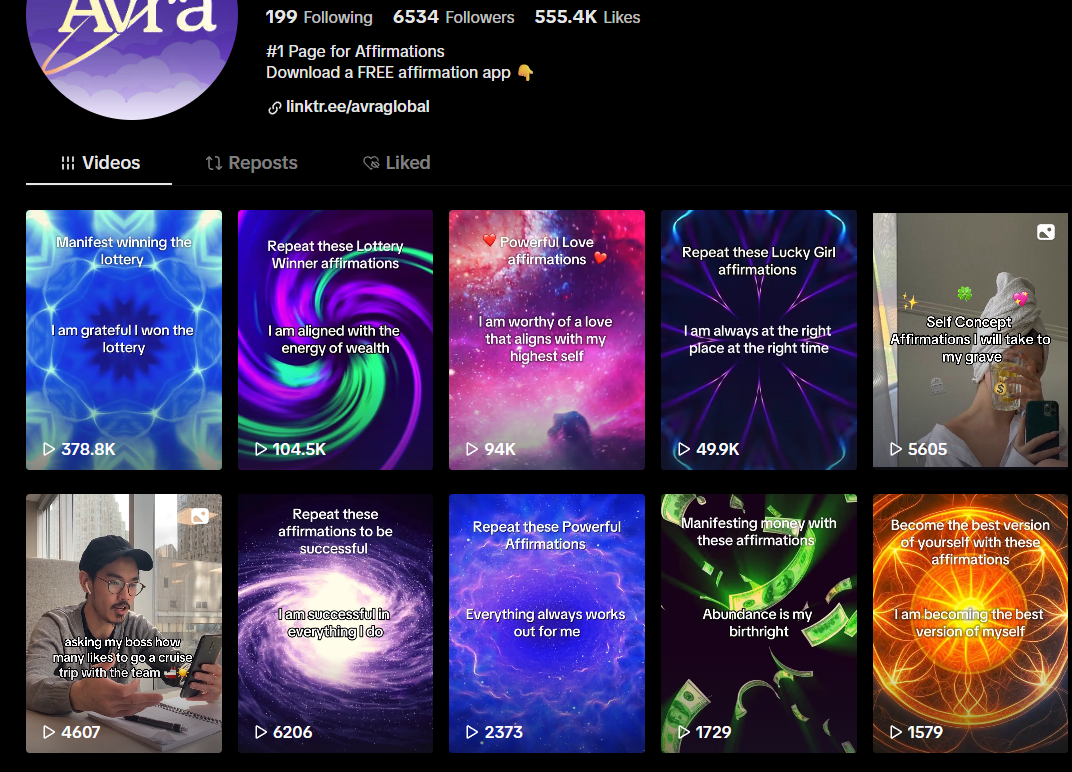Open the 199 Following list
Viewport: 1072px width, 772px height.
pos(319,17)
